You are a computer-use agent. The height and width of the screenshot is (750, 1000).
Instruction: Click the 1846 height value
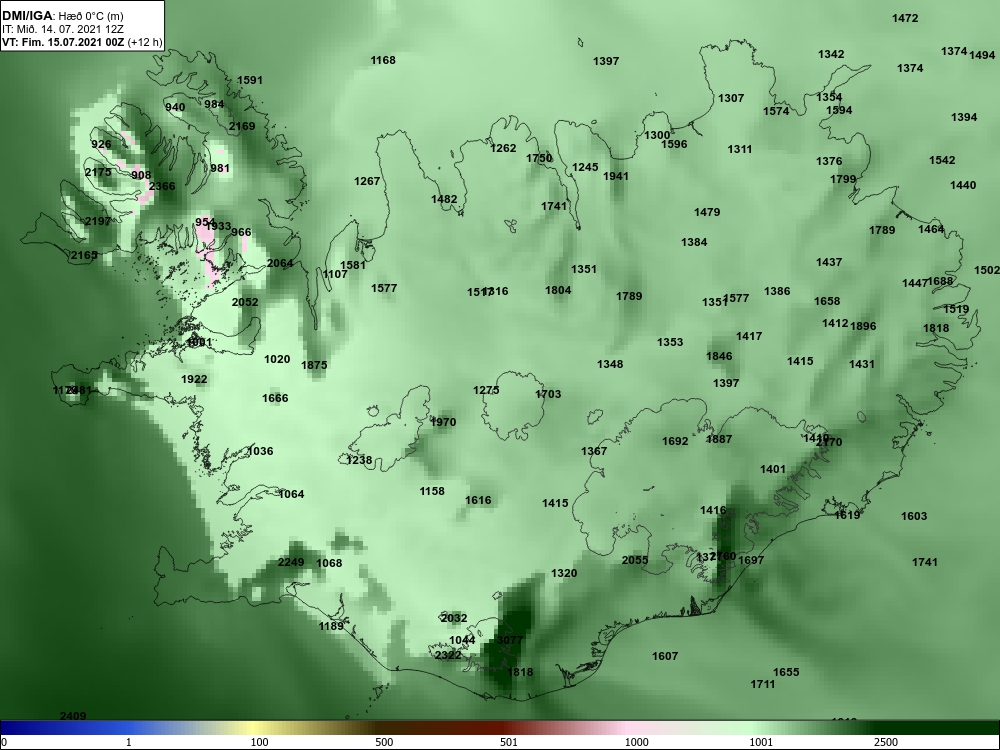[x=719, y=356]
